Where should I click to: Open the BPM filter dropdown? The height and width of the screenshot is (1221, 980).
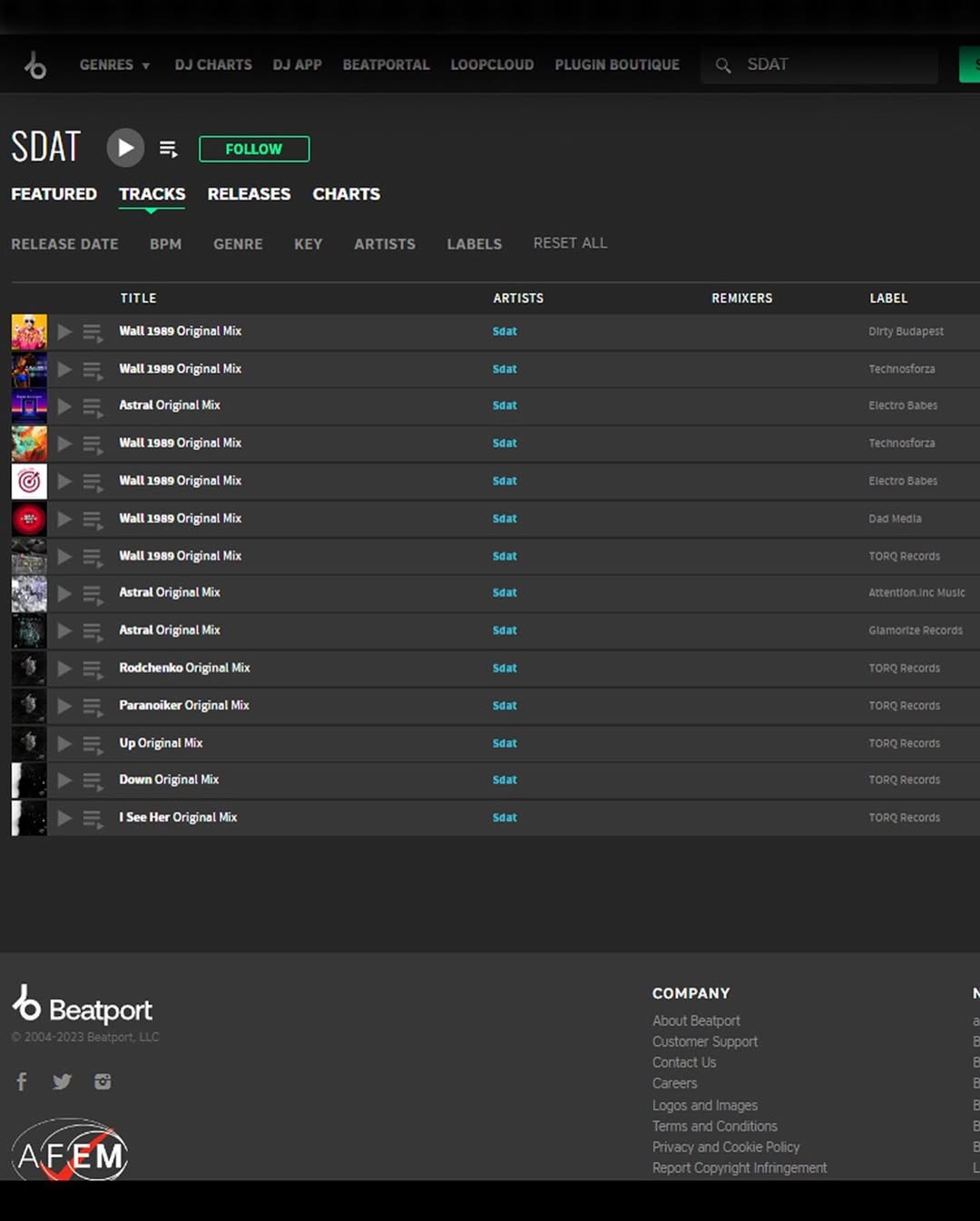pyautogui.click(x=165, y=244)
